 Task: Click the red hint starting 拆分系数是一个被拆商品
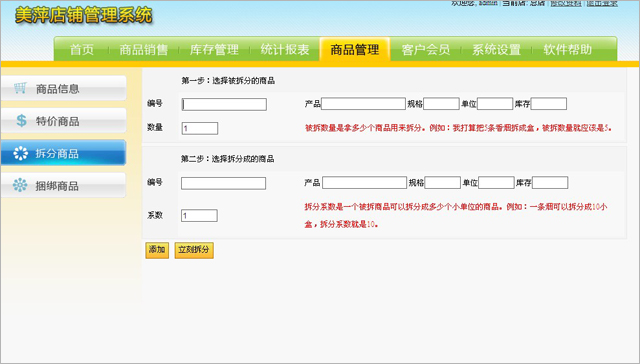point(456,215)
